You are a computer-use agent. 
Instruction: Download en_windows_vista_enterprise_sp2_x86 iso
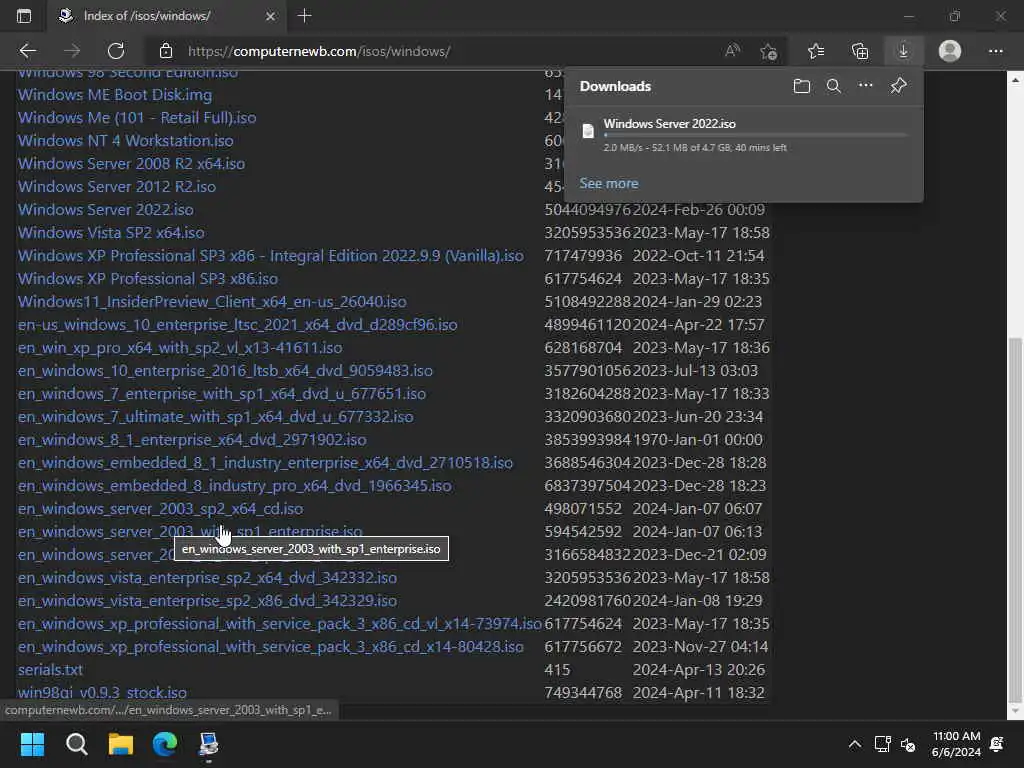(x=207, y=600)
